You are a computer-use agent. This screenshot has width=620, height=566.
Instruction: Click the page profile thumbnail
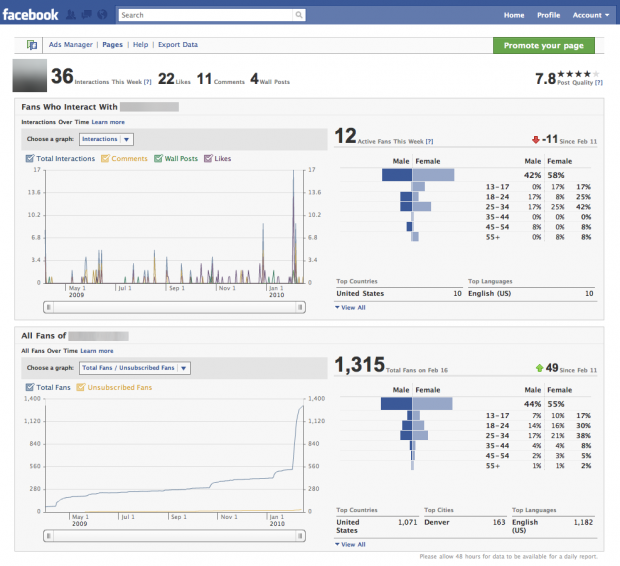point(30,76)
